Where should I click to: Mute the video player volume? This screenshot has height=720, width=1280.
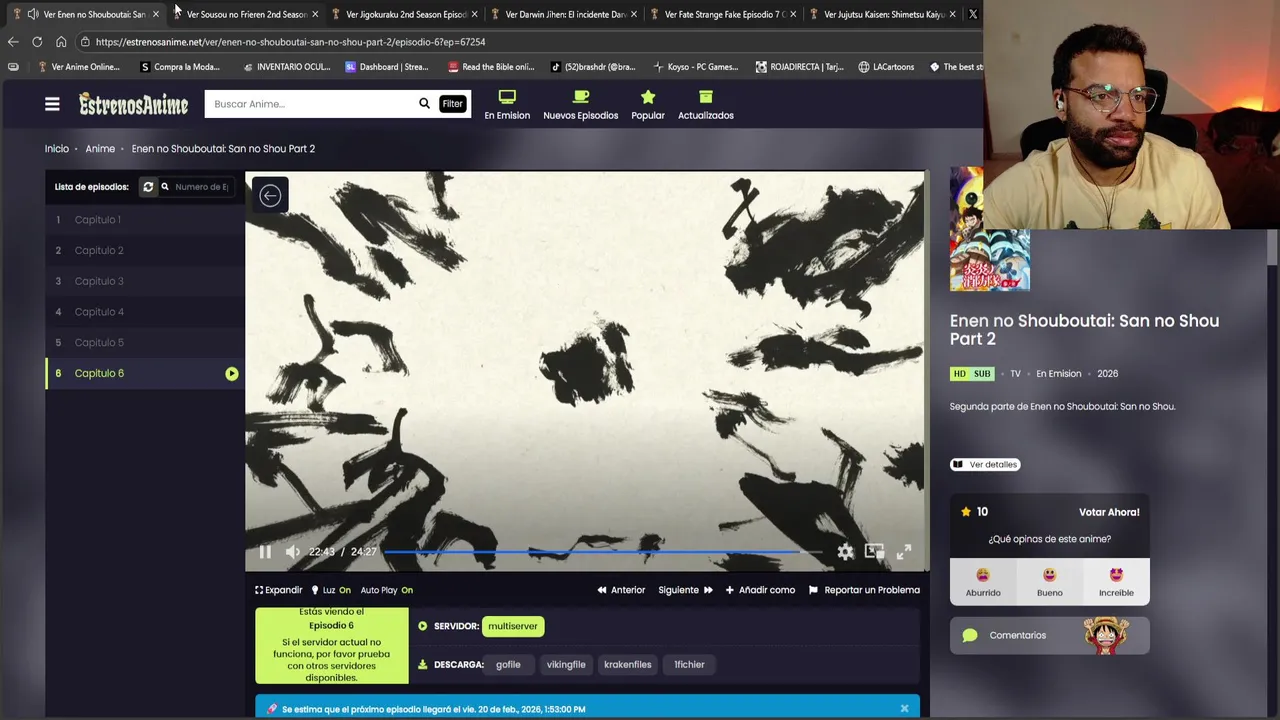(293, 552)
